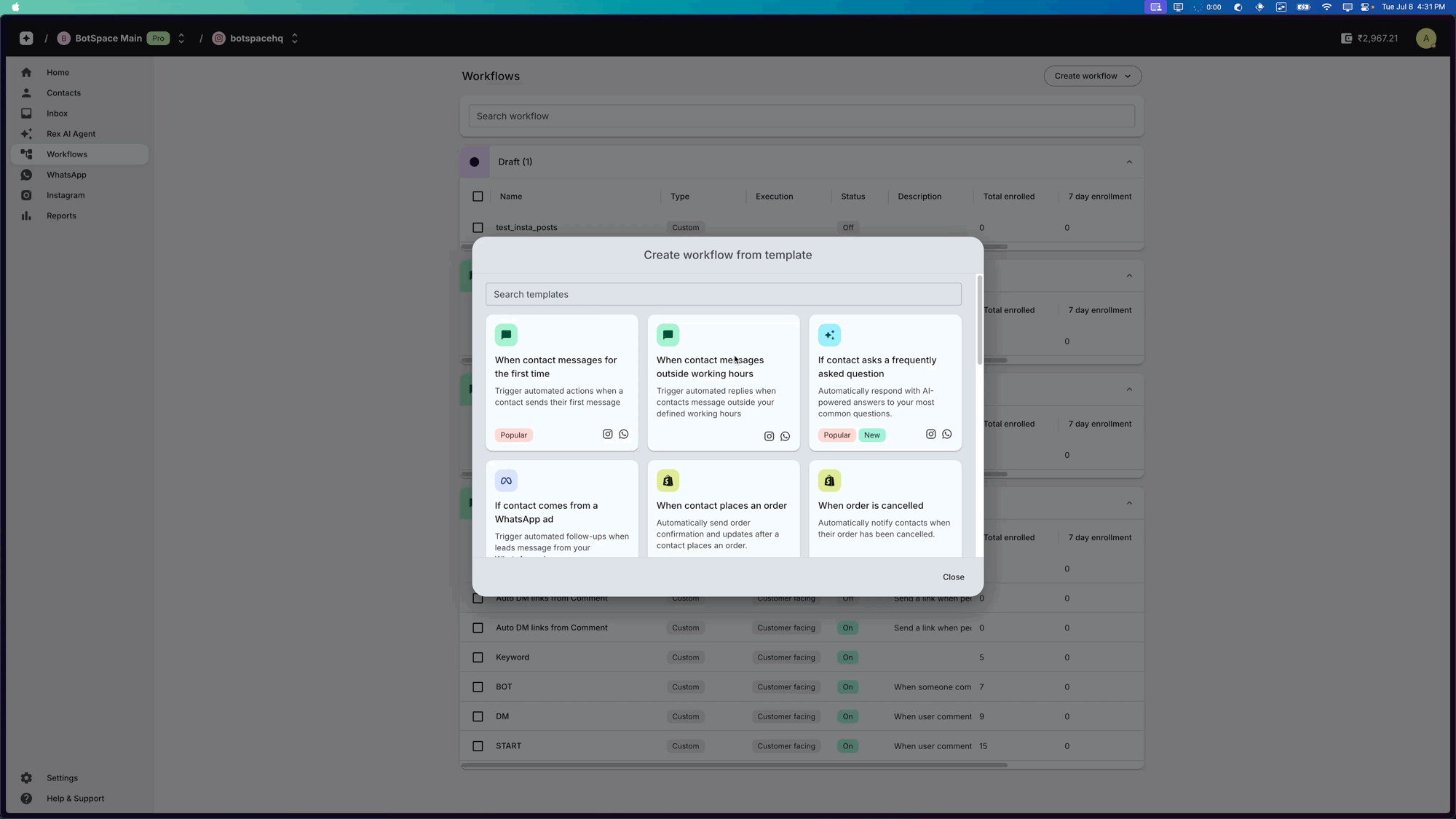Select 'When contact places an order' template
The height and width of the screenshot is (819, 1456).
(x=724, y=509)
